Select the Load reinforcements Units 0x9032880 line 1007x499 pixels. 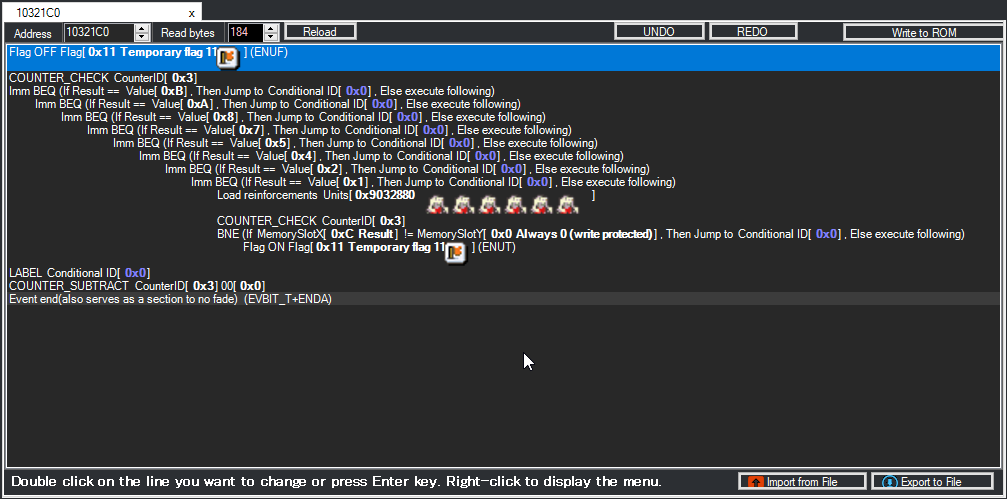pyautogui.click(x=504, y=201)
